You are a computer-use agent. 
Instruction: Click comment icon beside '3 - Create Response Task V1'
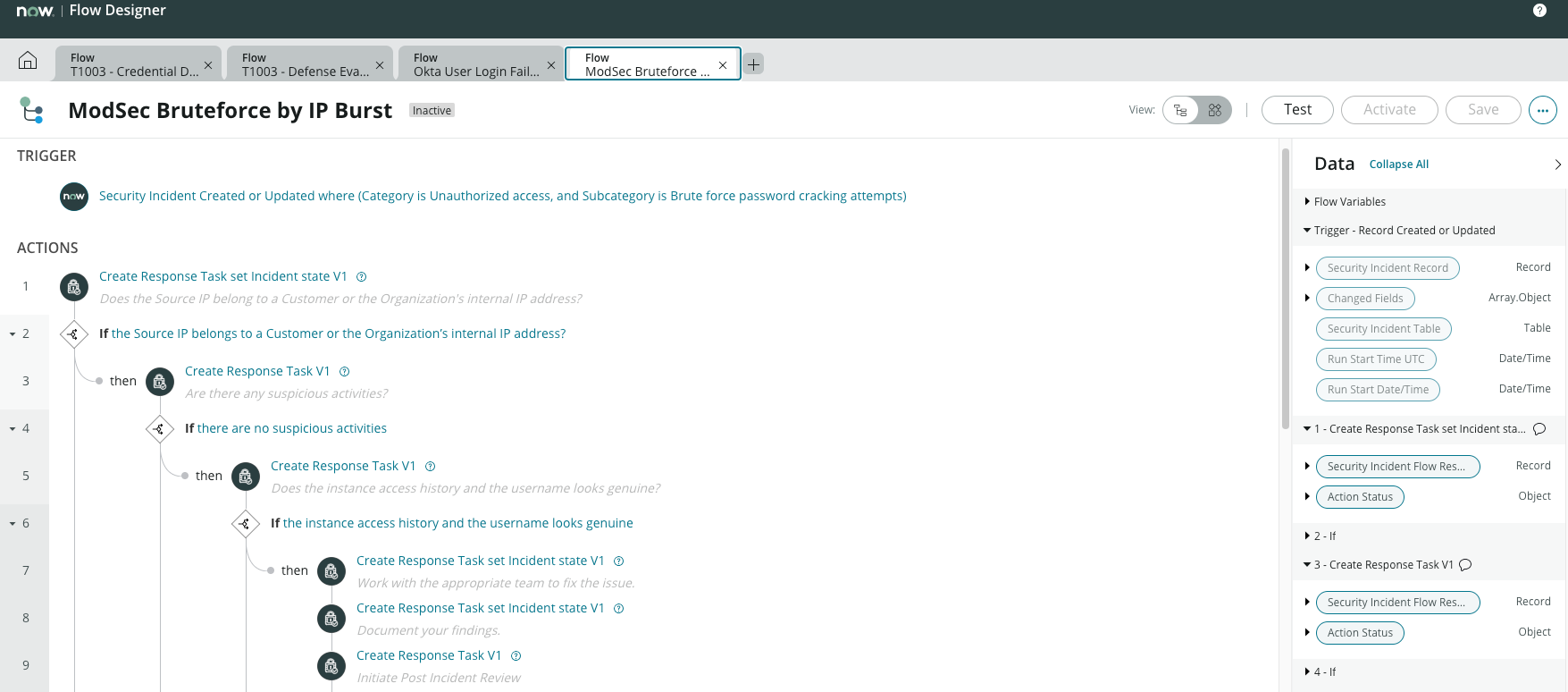point(1465,565)
